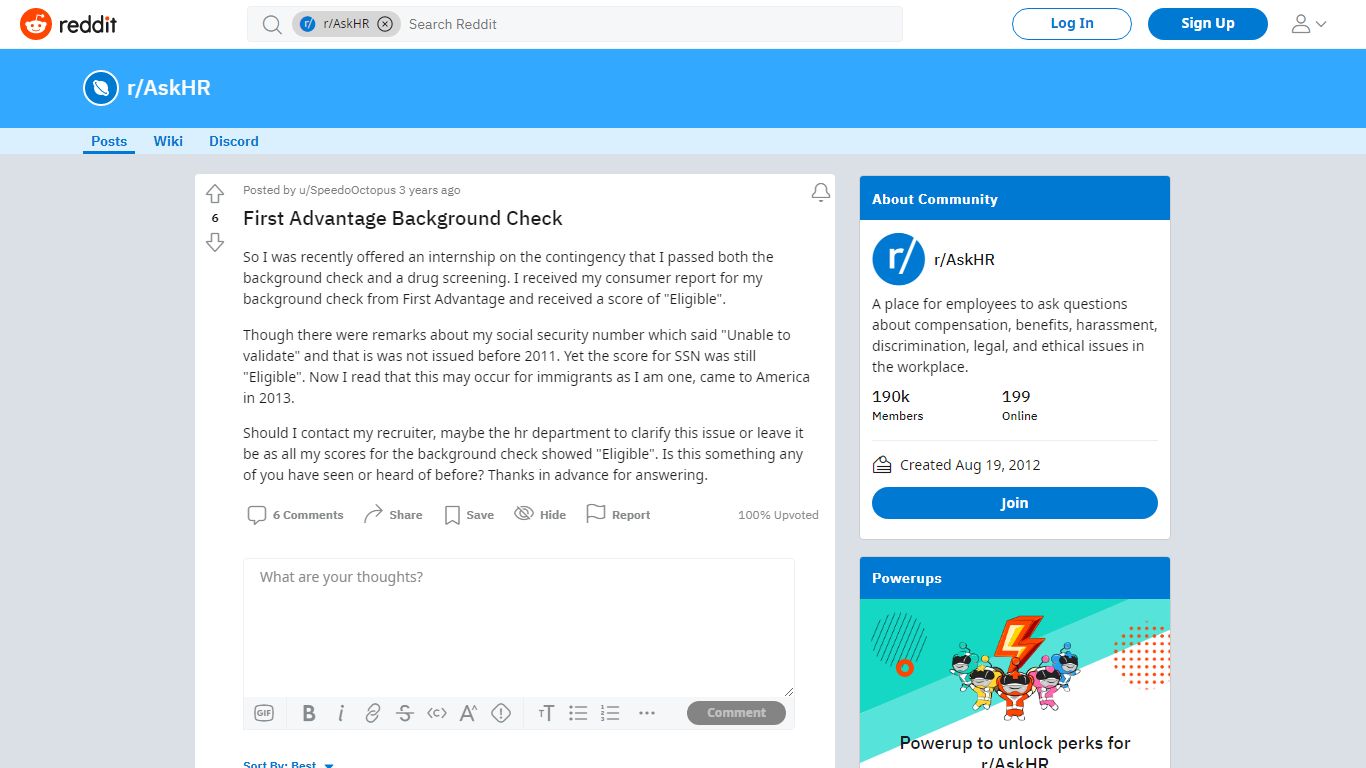Open the r/AskHR banner title link
1366x768 pixels.
coord(169,88)
